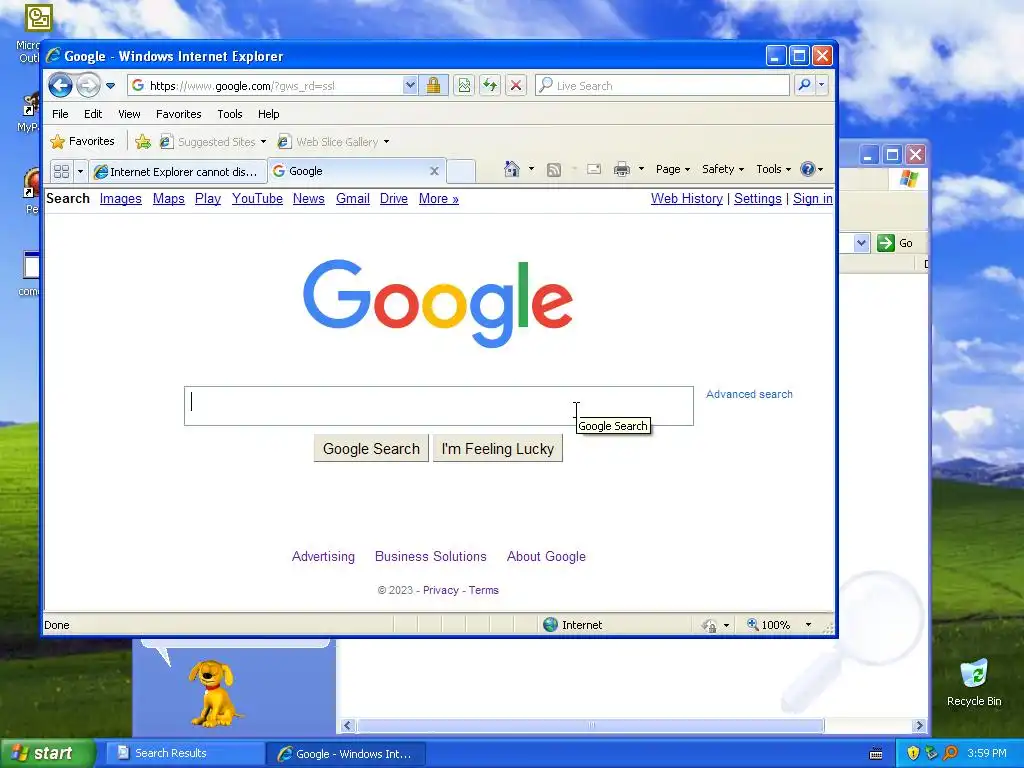Open the Recycle Bin desktop icon

pyautogui.click(x=974, y=683)
